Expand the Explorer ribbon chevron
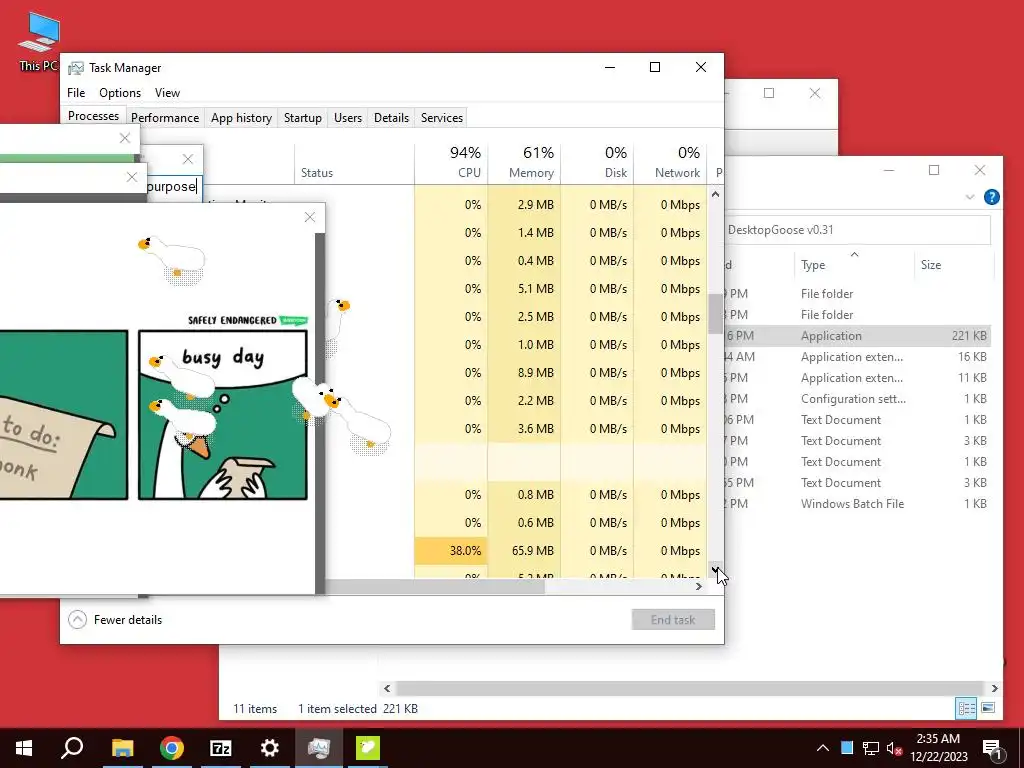Viewport: 1024px width, 768px height. coord(970,197)
